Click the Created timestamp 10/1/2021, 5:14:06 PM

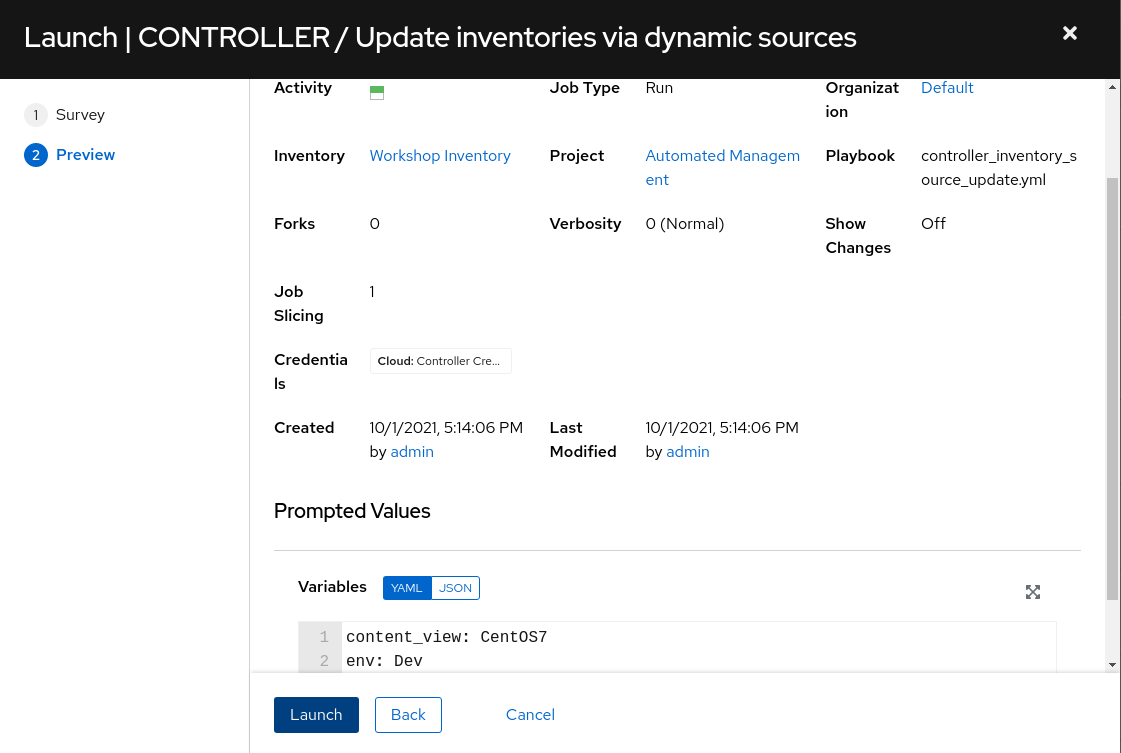(x=446, y=428)
